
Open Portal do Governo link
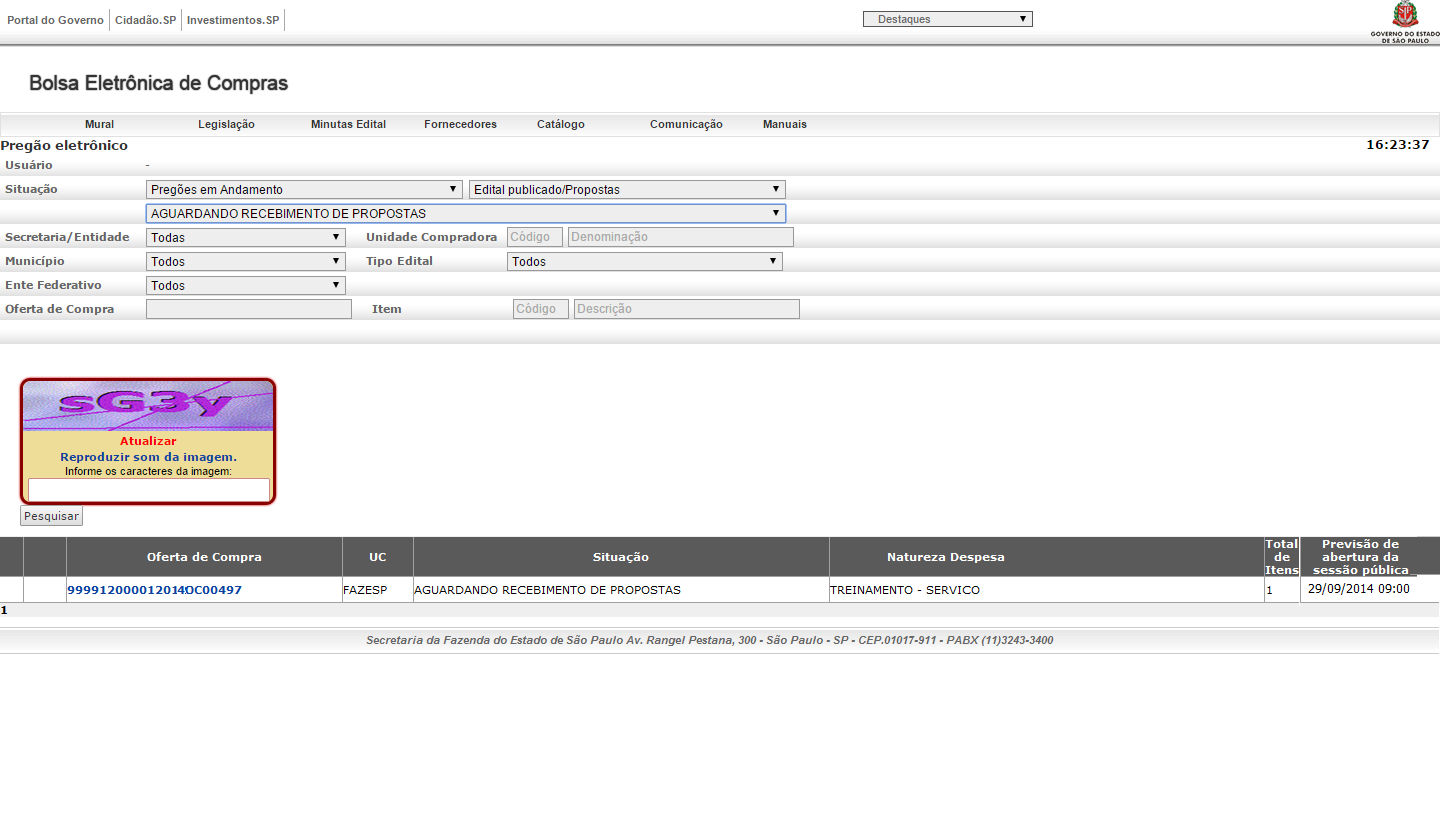[x=55, y=20]
